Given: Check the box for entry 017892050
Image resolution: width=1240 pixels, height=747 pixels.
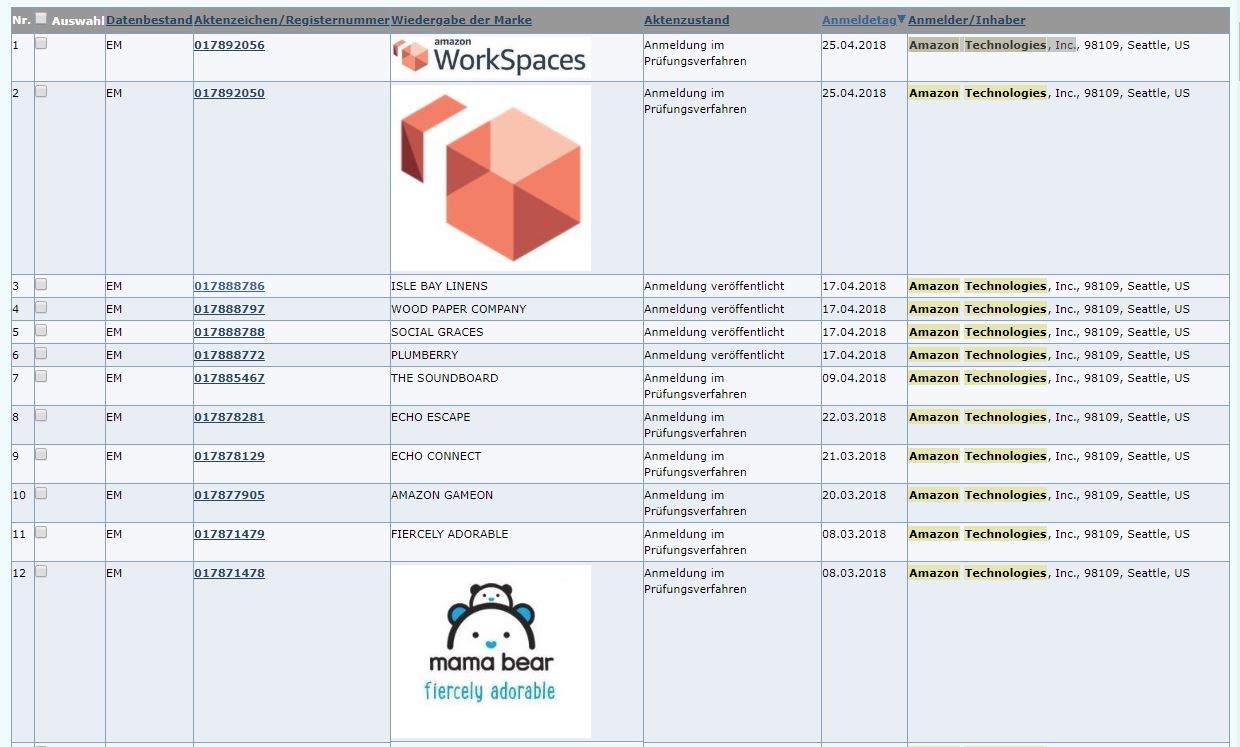Looking at the screenshot, I should [x=41, y=91].
